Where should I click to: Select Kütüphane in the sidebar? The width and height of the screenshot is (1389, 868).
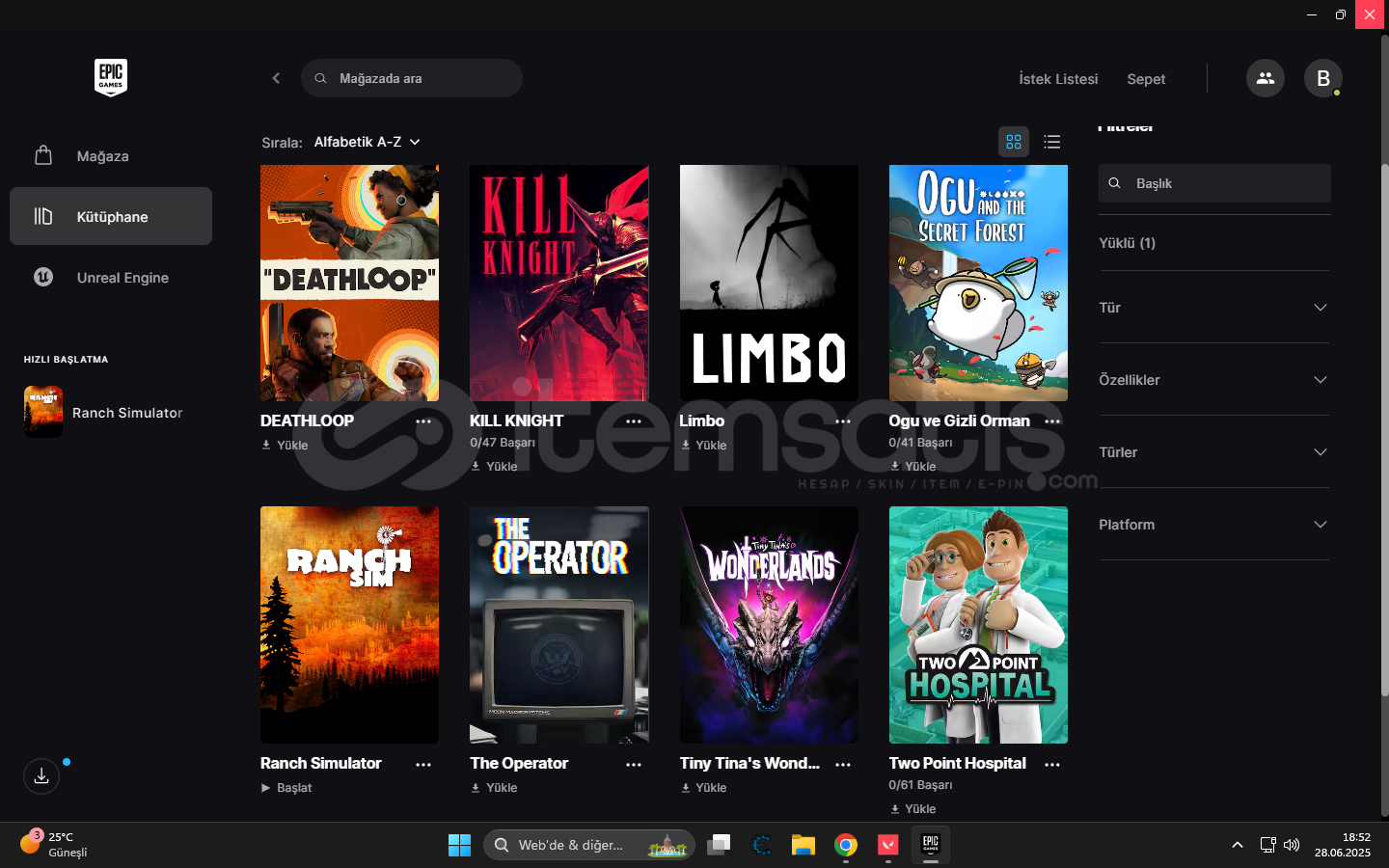point(111,216)
